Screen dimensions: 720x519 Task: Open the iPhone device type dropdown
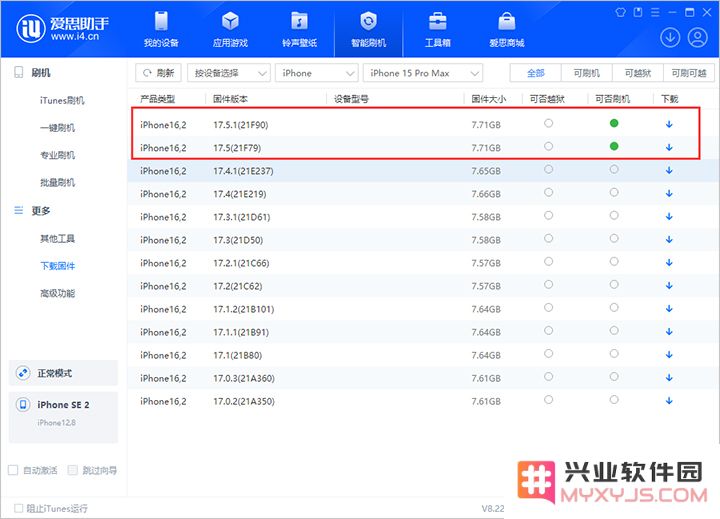point(316,73)
